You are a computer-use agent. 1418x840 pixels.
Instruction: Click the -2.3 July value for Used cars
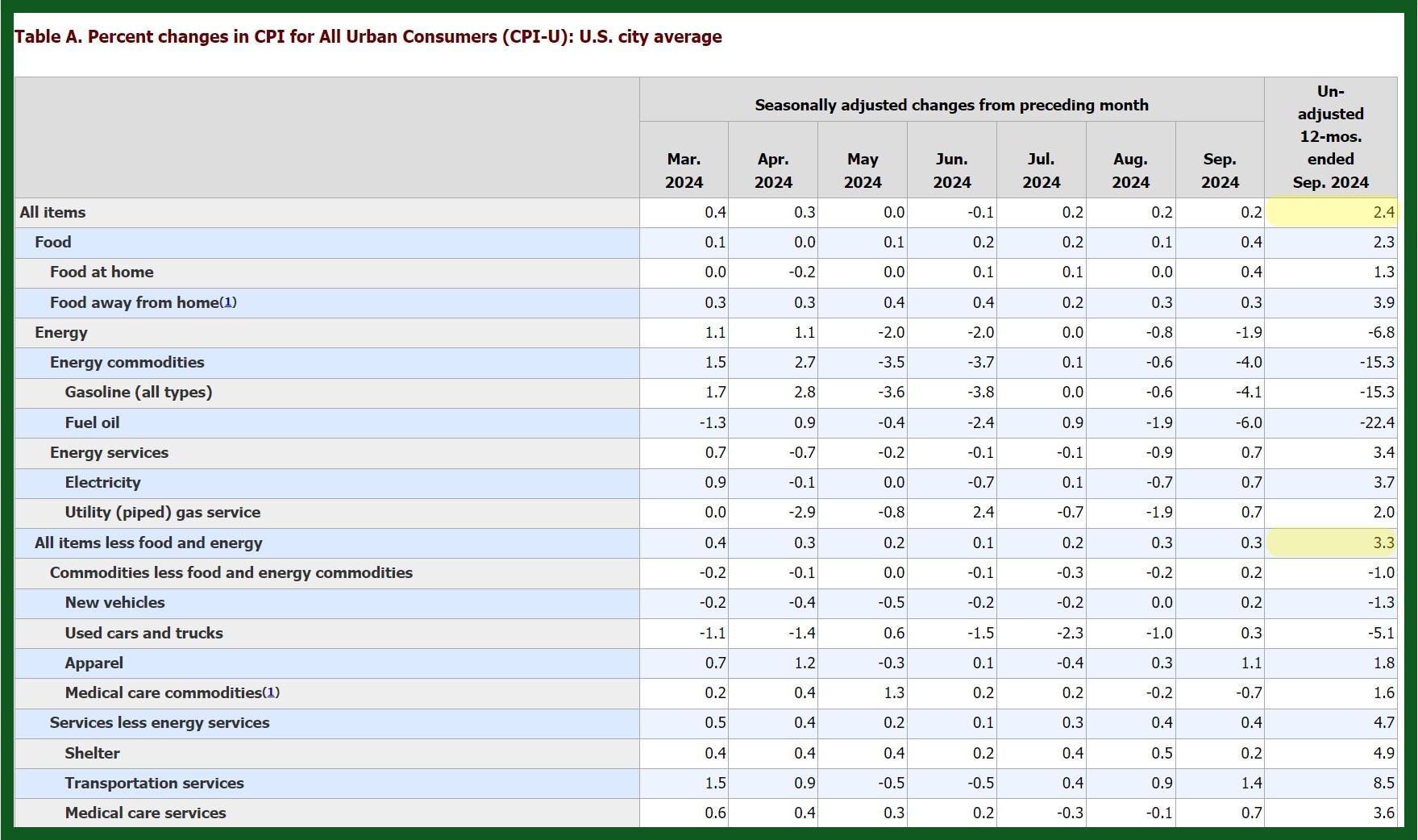(x=1070, y=633)
